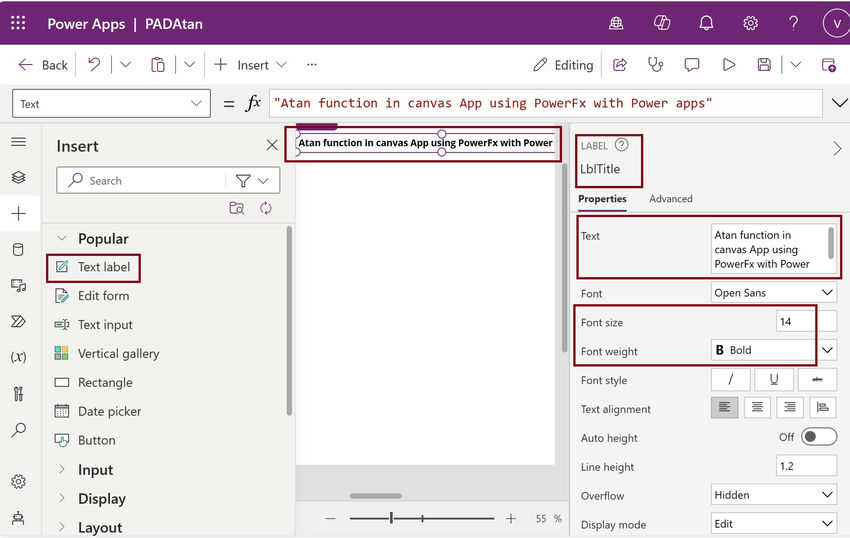Image resolution: width=850 pixels, height=538 pixels.
Task: Open the Power Automate icon in sidebar
Action: tap(18, 321)
